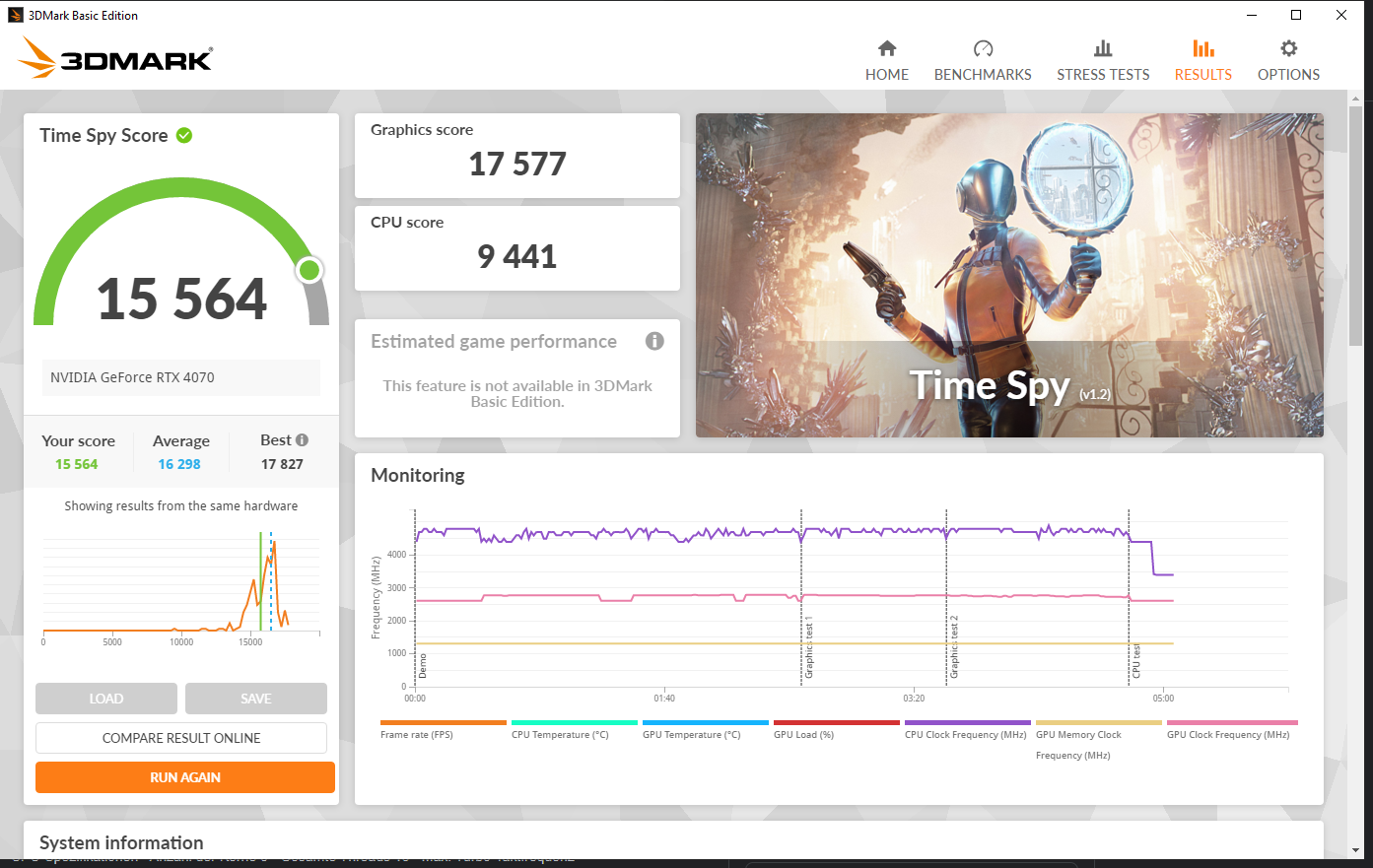Viewport: 1373px width, 868px height.
Task: Click the Graphics test 2 marker in chart
Action: [x=954, y=647]
